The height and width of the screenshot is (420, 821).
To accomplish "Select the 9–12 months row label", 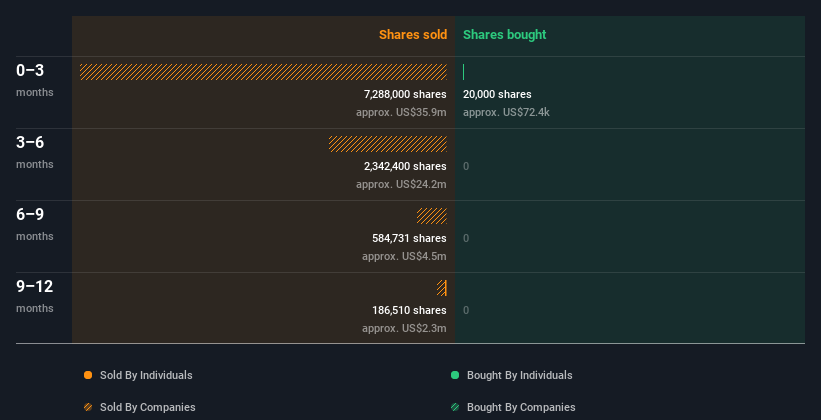I will tap(35, 296).
